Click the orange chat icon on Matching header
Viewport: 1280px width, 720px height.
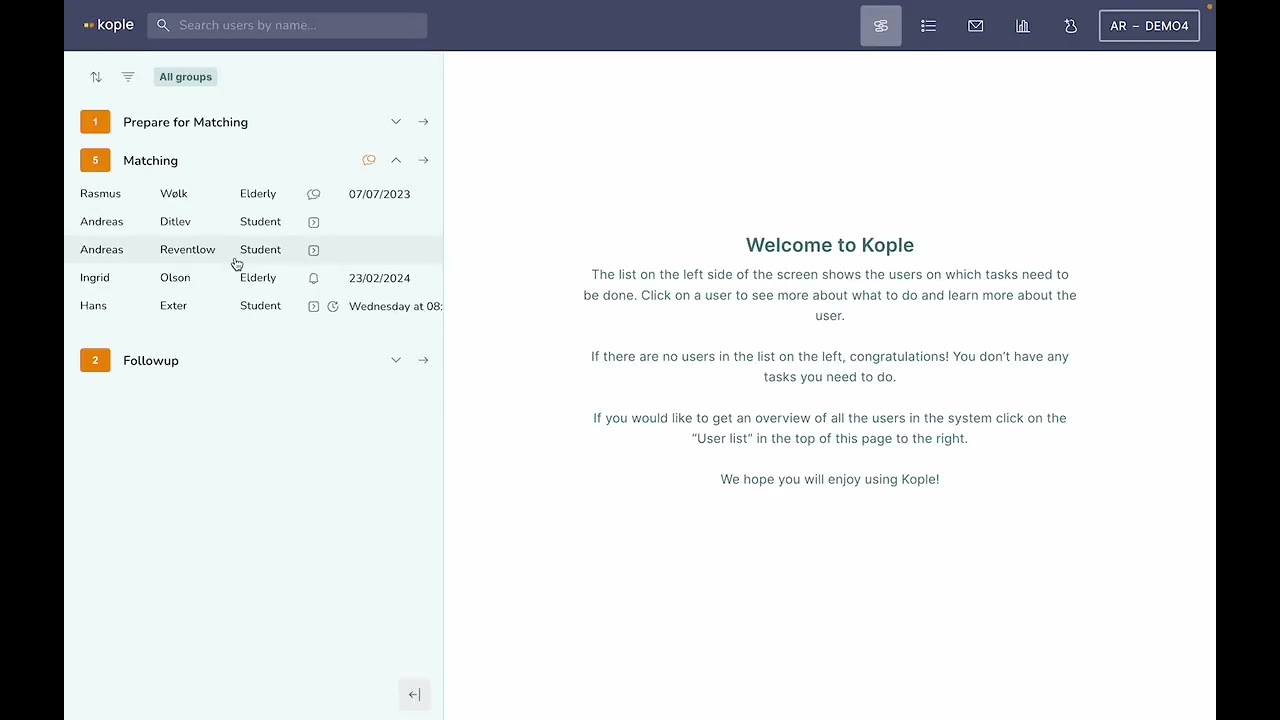click(x=369, y=160)
